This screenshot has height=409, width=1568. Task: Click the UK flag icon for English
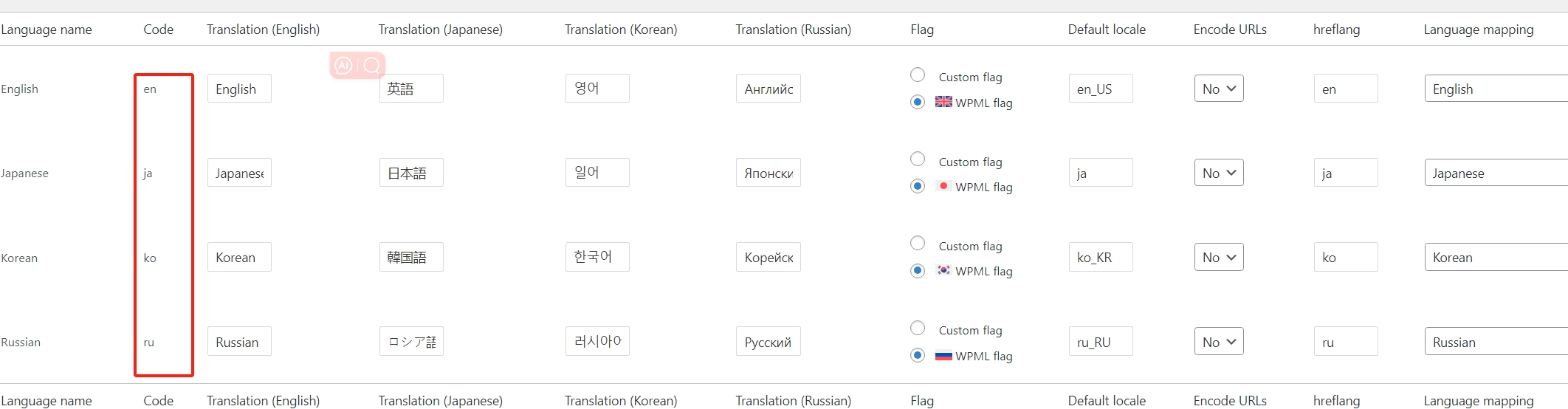click(943, 102)
